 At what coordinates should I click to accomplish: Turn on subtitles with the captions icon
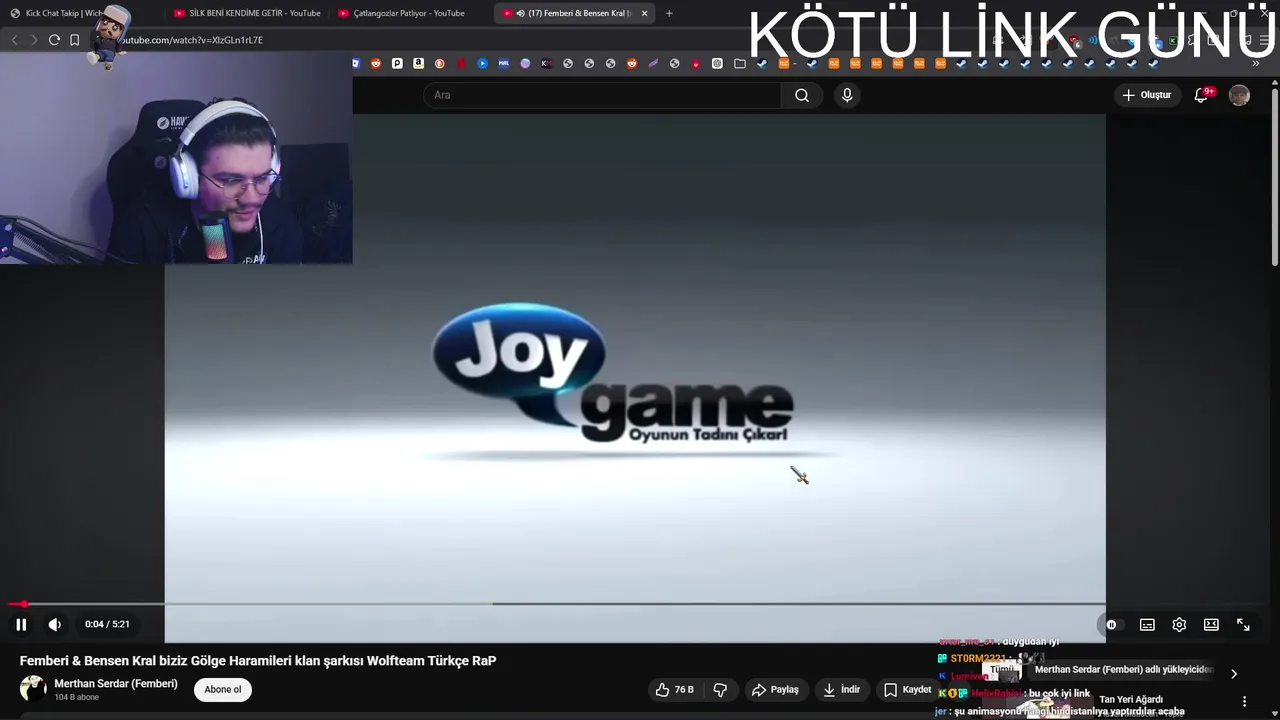coord(1147,624)
